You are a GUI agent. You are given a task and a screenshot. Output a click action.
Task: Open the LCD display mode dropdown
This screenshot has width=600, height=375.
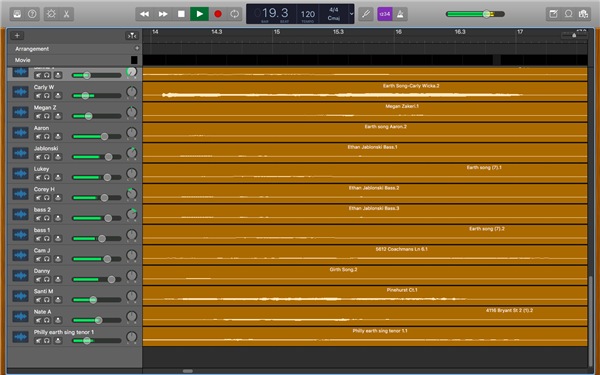tap(351, 14)
